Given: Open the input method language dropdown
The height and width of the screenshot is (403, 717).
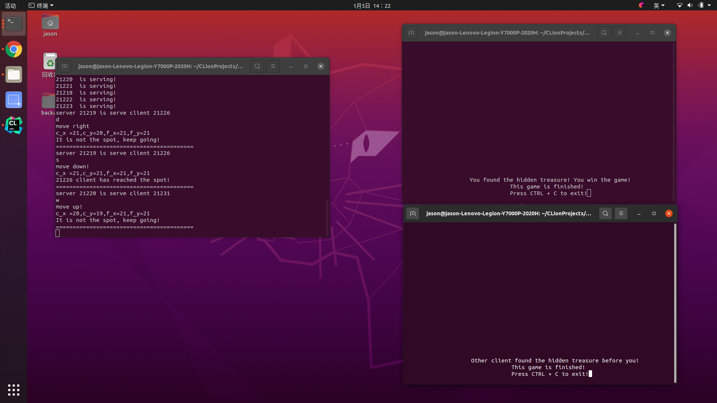Looking at the screenshot, I should (659, 5).
